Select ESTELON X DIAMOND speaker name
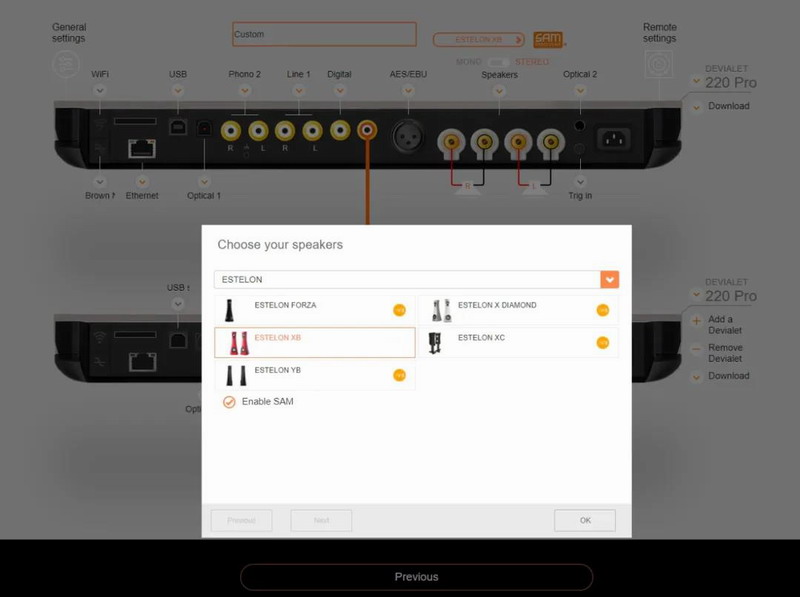Viewport: 800px width, 597px height. [x=497, y=305]
